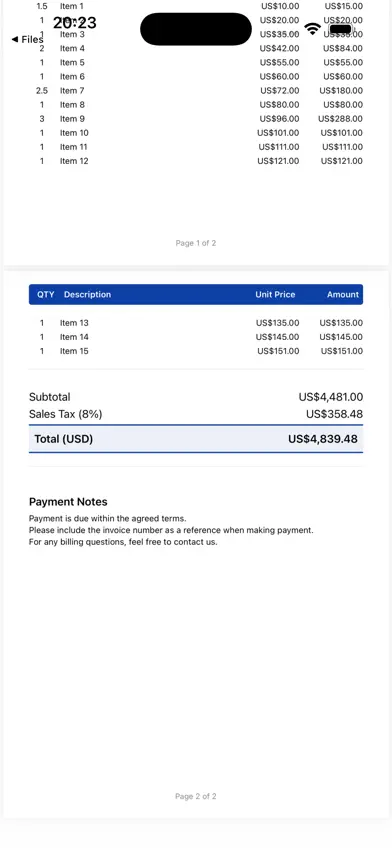
Task: Select the Item 5 description
Action: [x=72, y=62]
